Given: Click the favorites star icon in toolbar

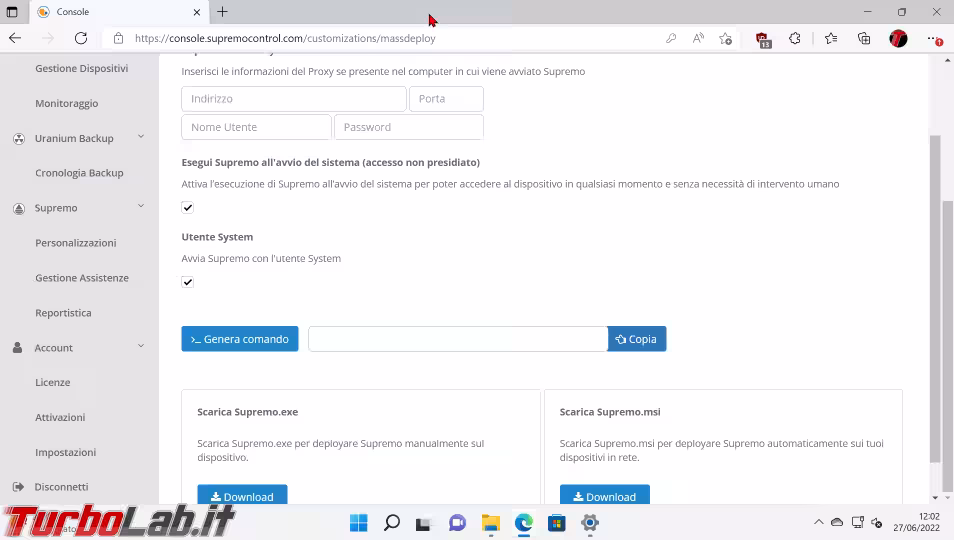Looking at the screenshot, I should tap(830, 38).
